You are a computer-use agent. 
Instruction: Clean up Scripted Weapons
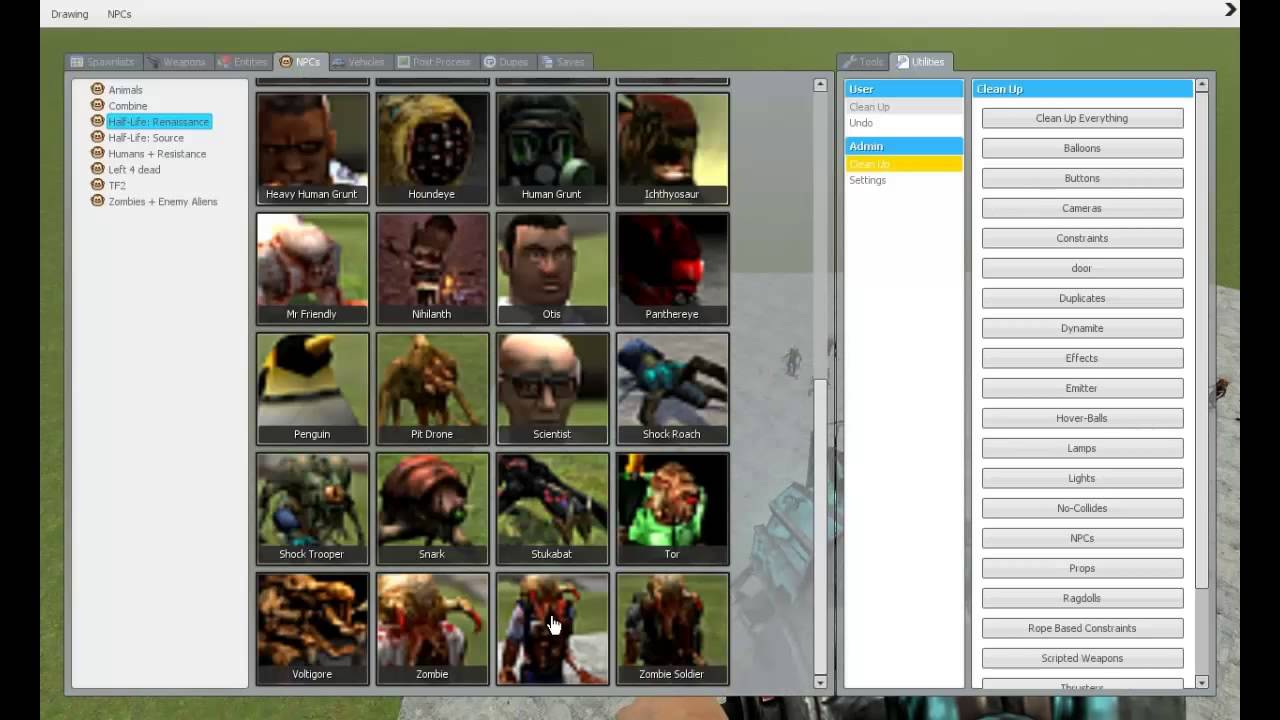(1082, 658)
